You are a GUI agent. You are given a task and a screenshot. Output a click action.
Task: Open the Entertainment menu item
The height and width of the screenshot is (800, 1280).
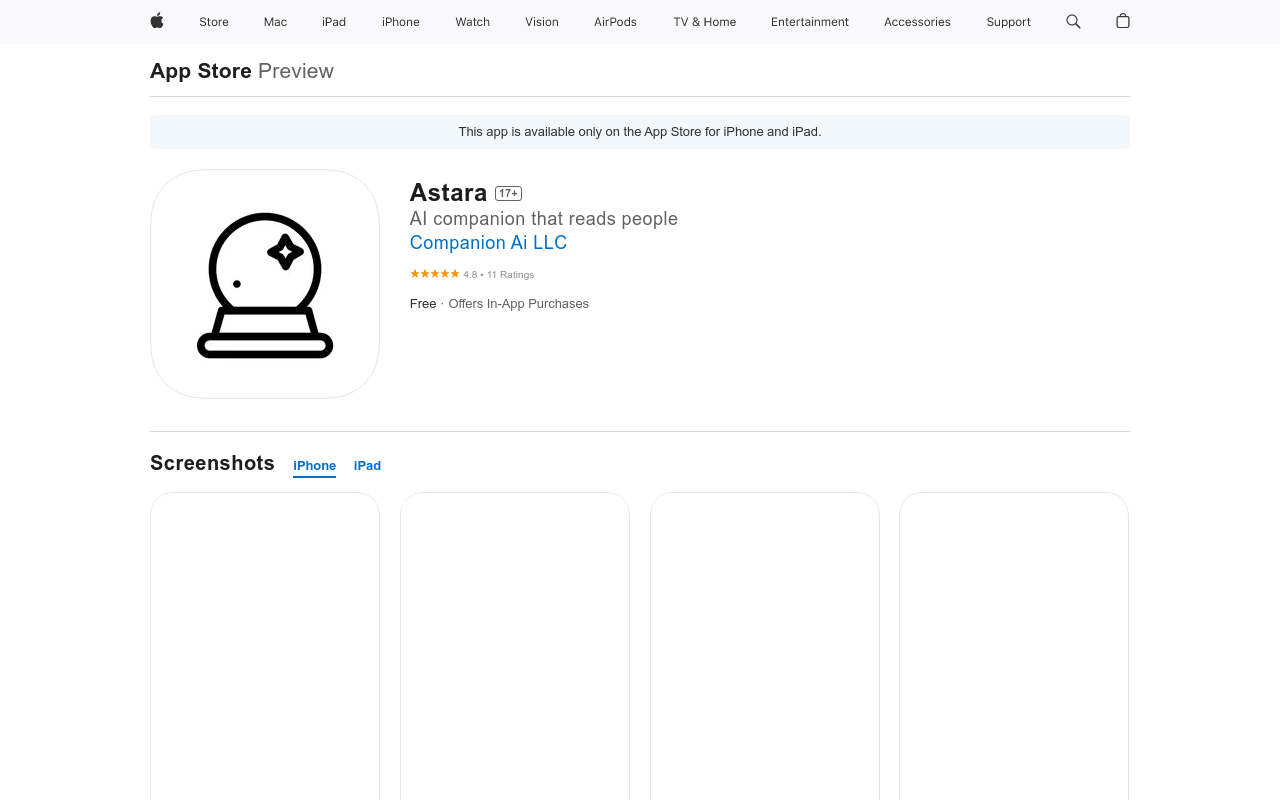coord(810,22)
